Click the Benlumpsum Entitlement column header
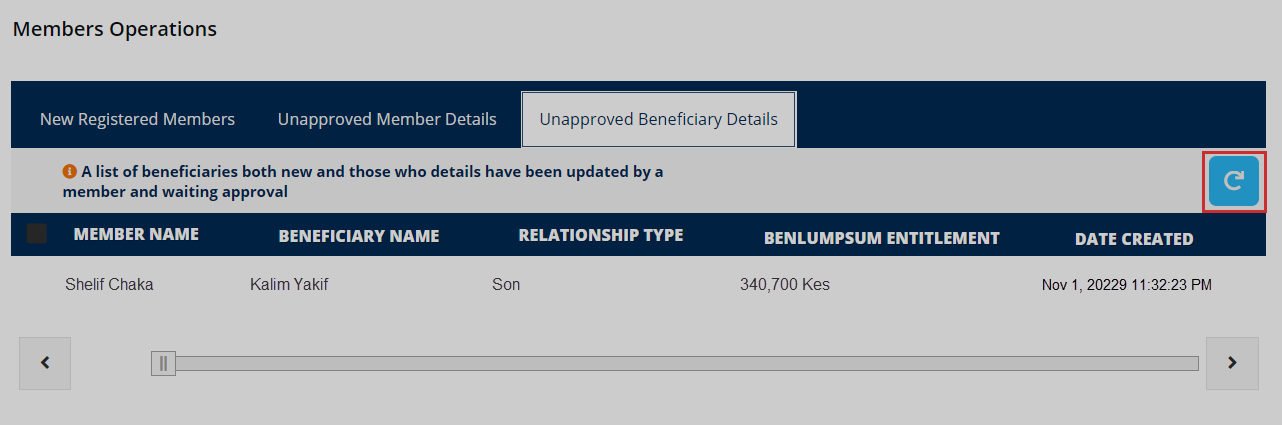The image size is (1282, 425). point(881,238)
